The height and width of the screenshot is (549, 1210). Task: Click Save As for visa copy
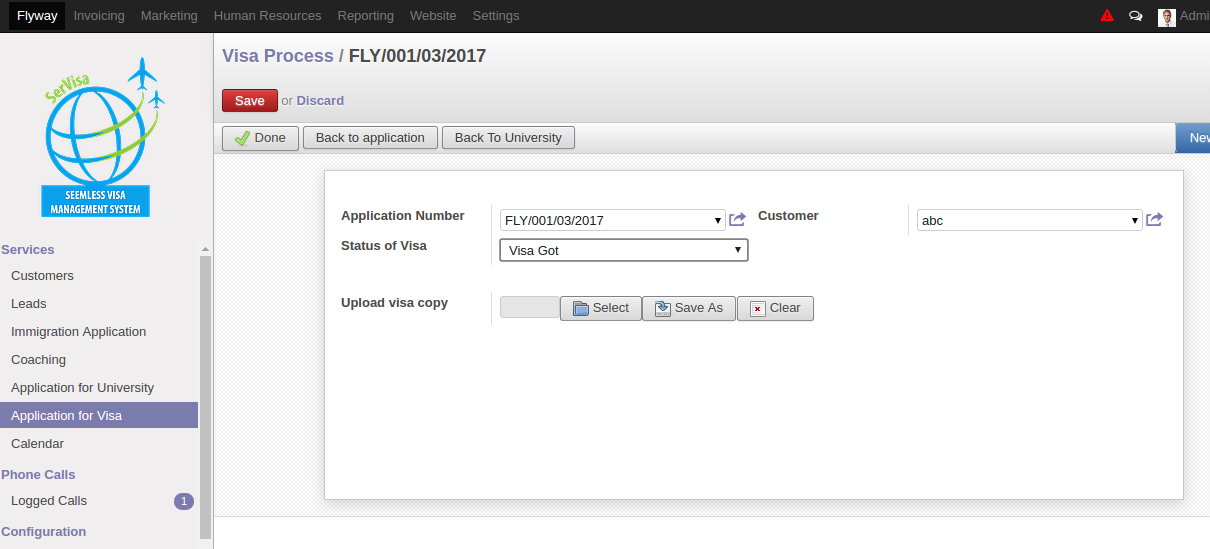[689, 308]
